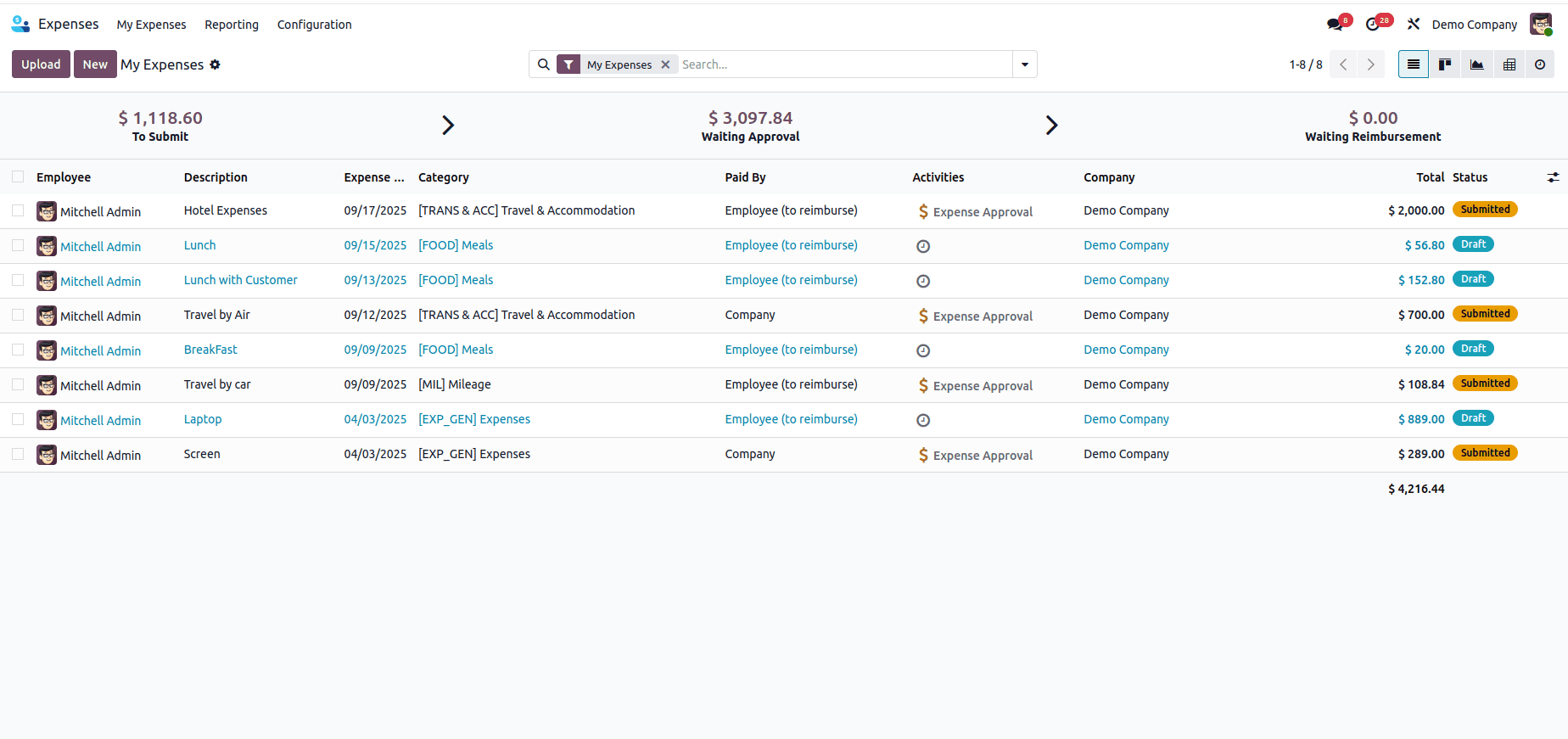Viewport: 1568px width, 739px height.
Task: Click the Search input field
Action: click(844, 64)
